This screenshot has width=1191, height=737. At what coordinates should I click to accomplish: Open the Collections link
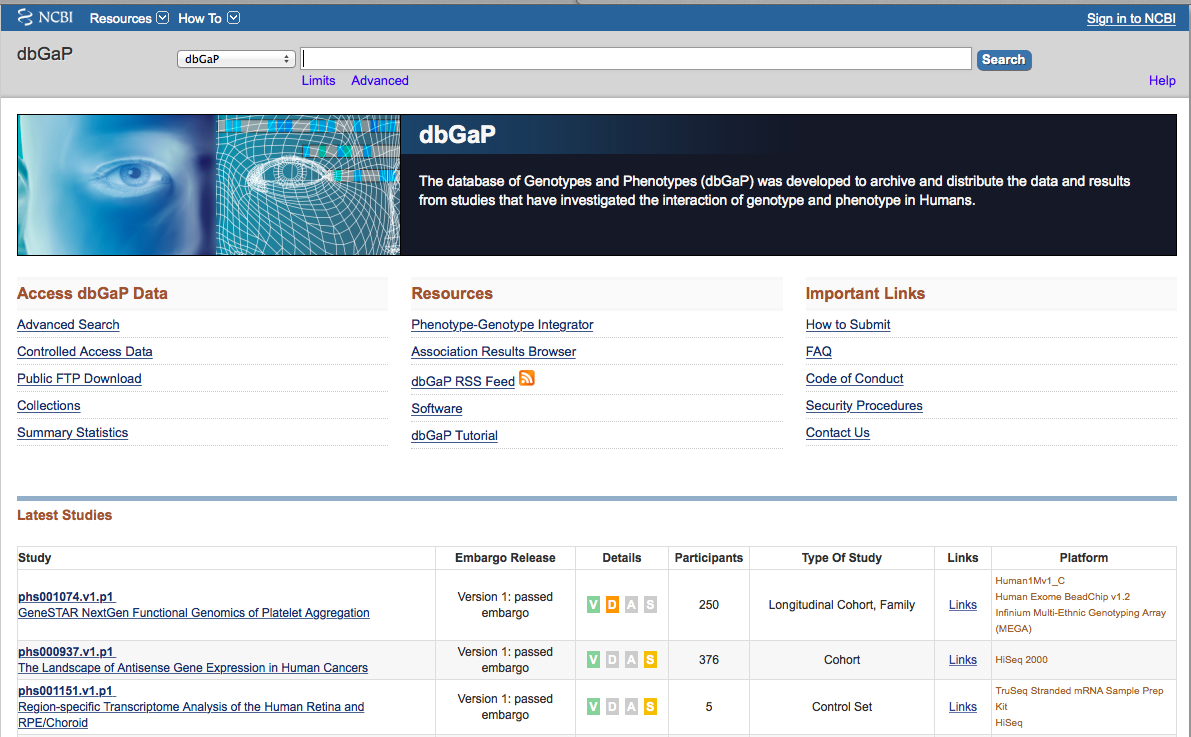click(x=49, y=406)
